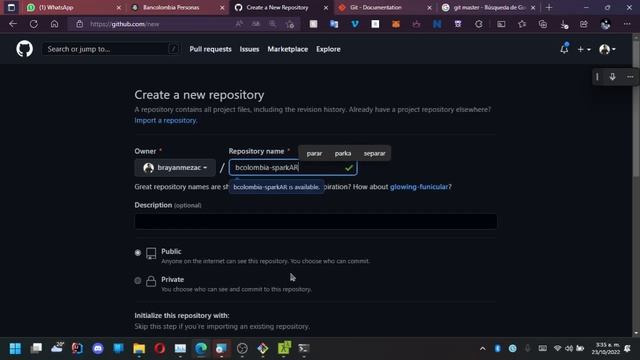Open the terminal from the taskbar
Screen dimensions: 640x360
point(304,348)
